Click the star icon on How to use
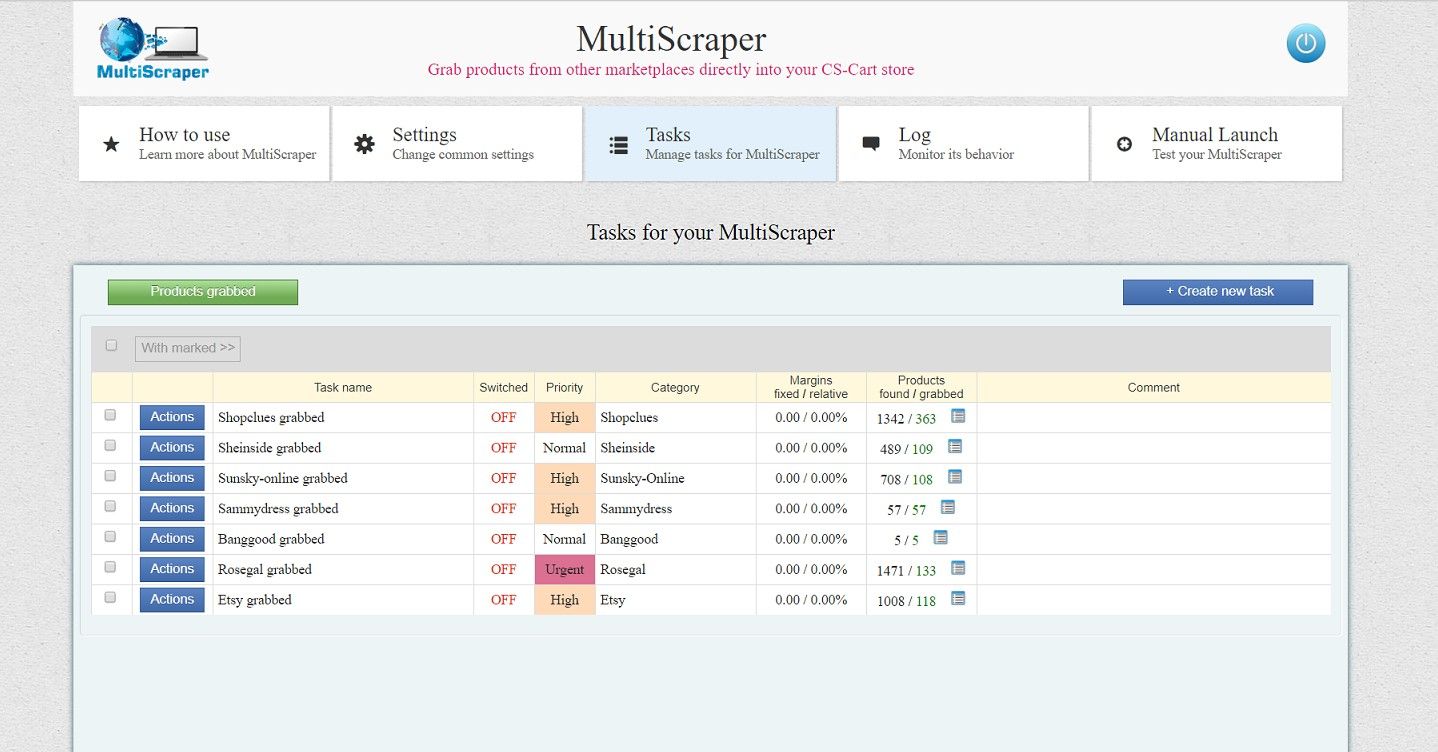The height and width of the screenshot is (752, 1438). (x=111, y=145)
